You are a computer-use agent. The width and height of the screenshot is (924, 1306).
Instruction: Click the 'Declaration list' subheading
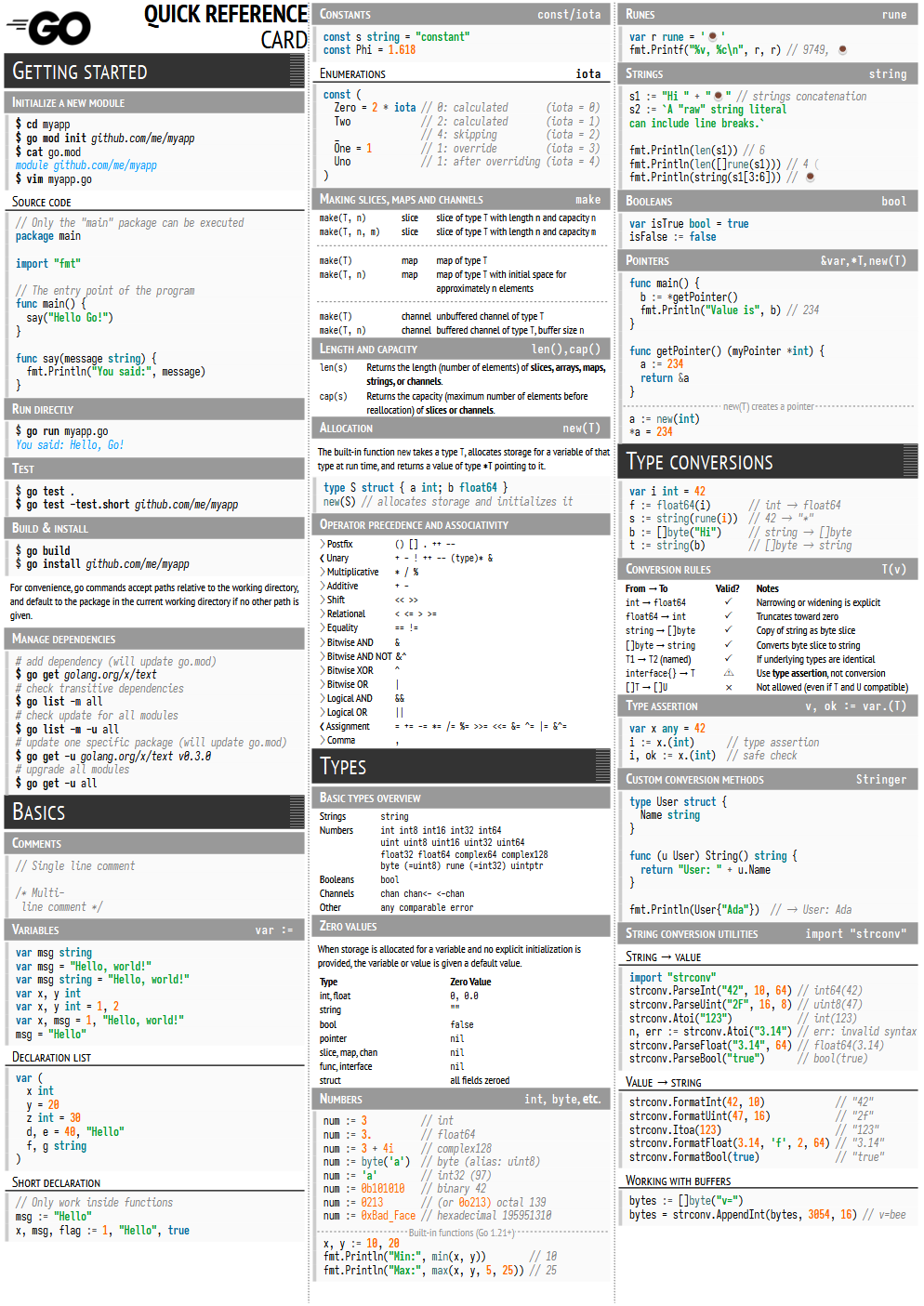point(51,1057)
